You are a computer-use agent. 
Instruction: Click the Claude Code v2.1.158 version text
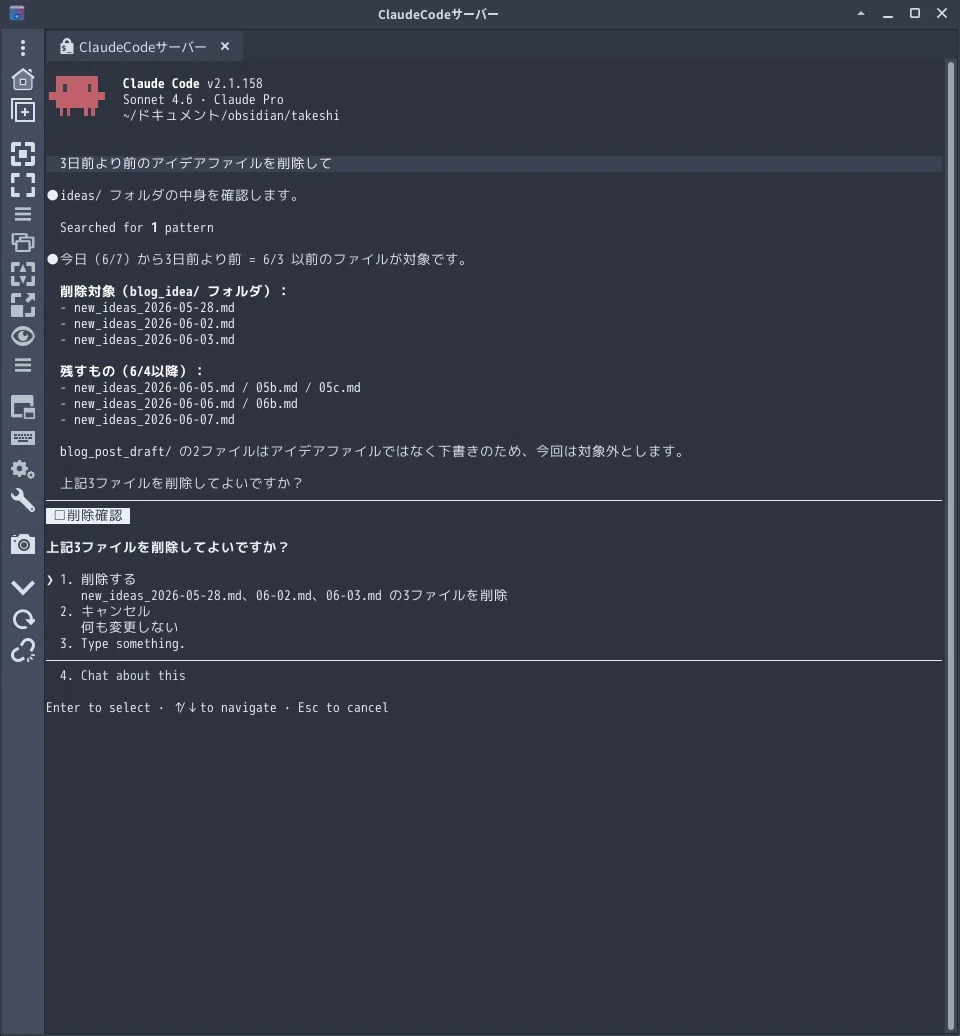click(x=192, y=83)
